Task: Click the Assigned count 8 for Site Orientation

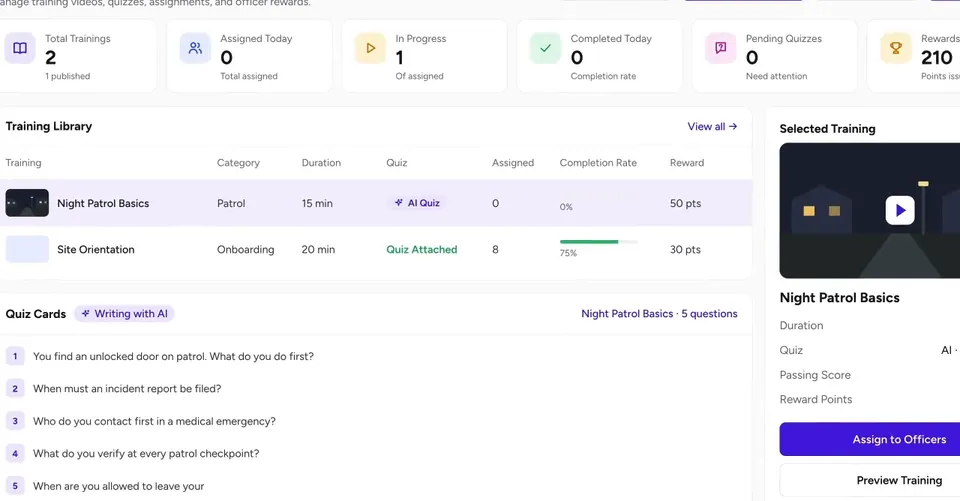Action: click(495, 249)
